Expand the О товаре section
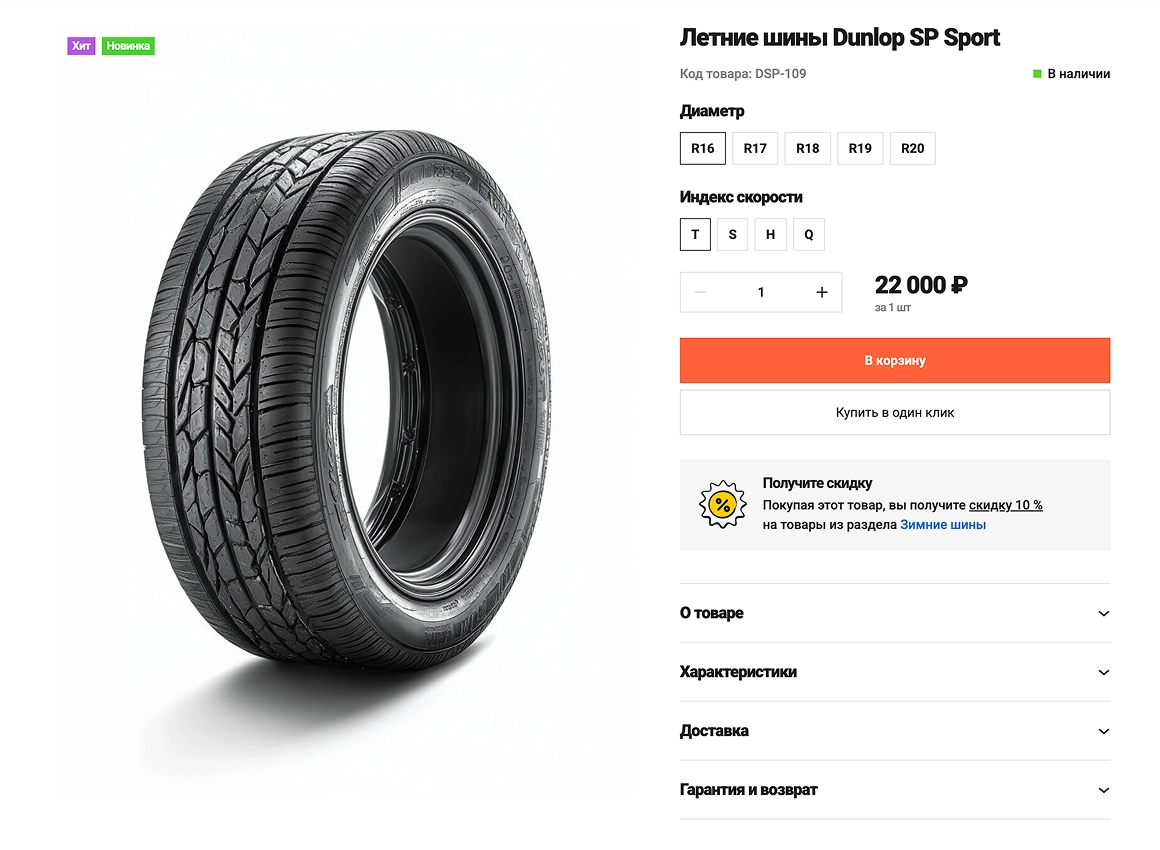This screenshot has width=1160, height=850. tap(894, 613)
